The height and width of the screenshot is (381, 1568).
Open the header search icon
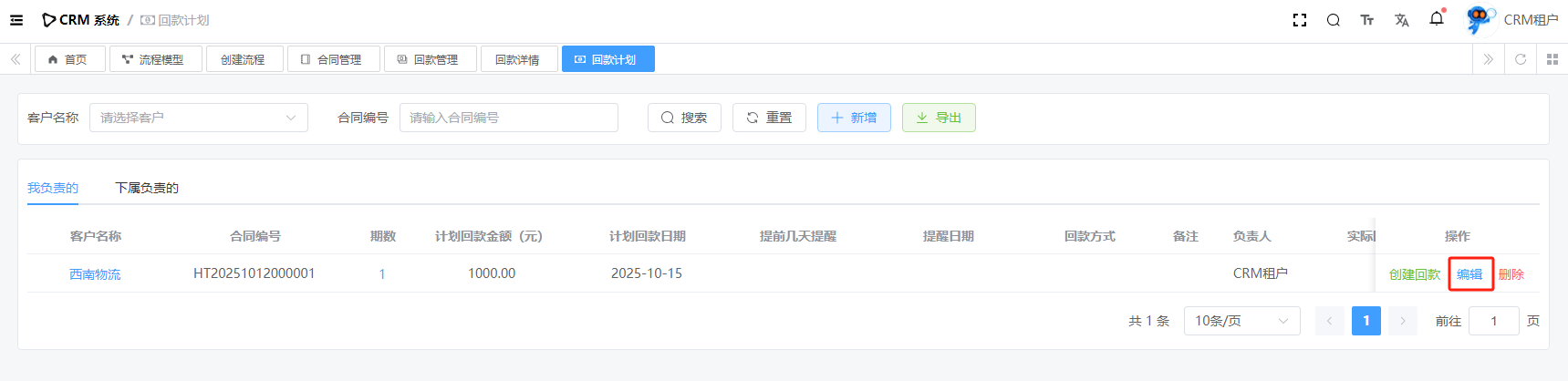(1333, 20)
